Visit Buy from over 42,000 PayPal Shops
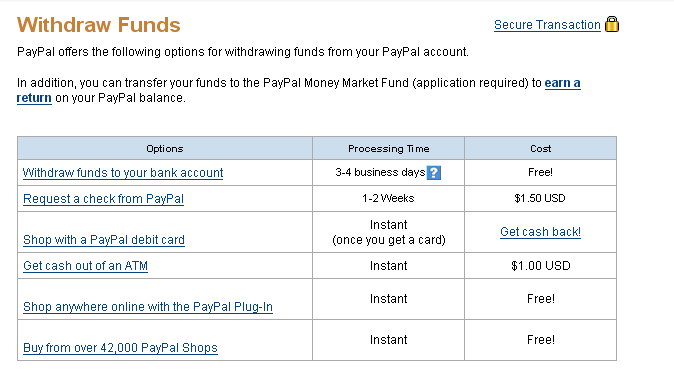The width and height of the screenshot is (674, 383). pyautogui.click(x=120, y=347)
